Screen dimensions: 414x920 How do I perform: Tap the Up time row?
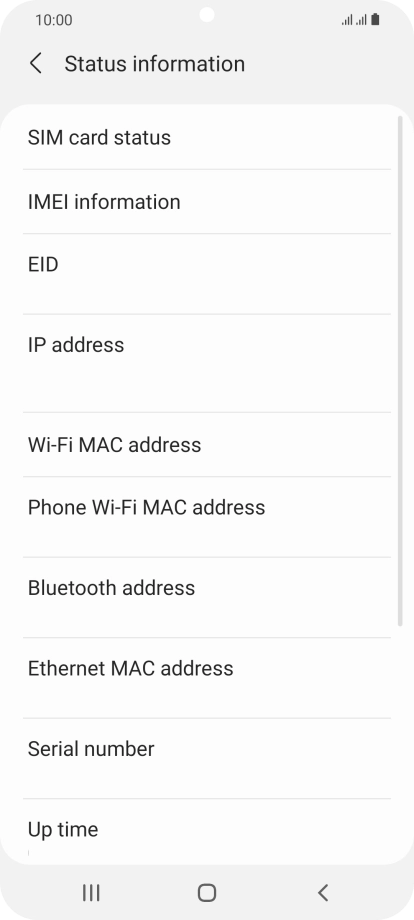coord(207,831)
